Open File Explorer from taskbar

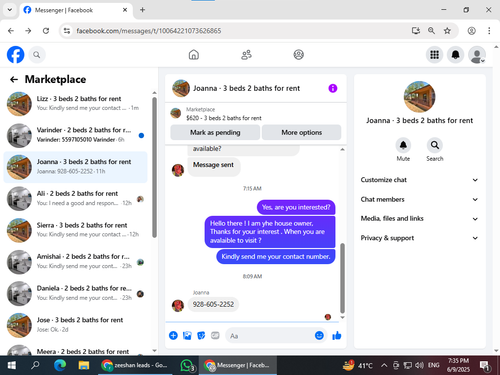tap(84, 365)
